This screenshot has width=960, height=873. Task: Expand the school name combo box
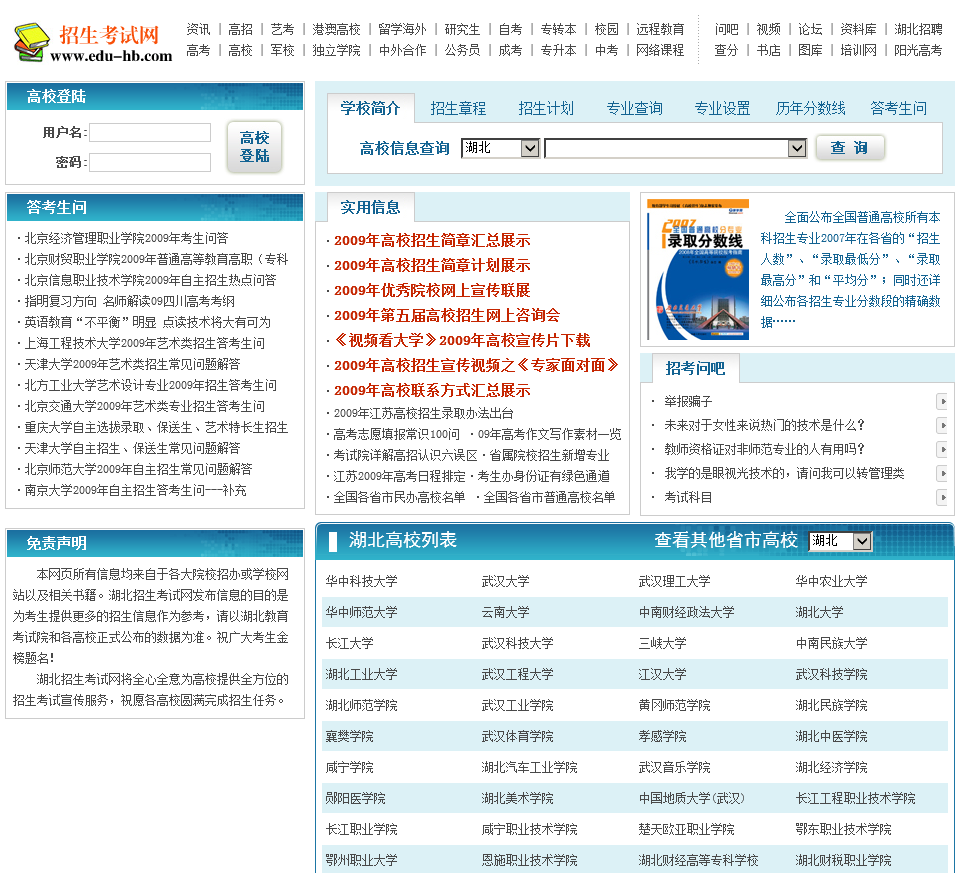(x=675, y=148)
